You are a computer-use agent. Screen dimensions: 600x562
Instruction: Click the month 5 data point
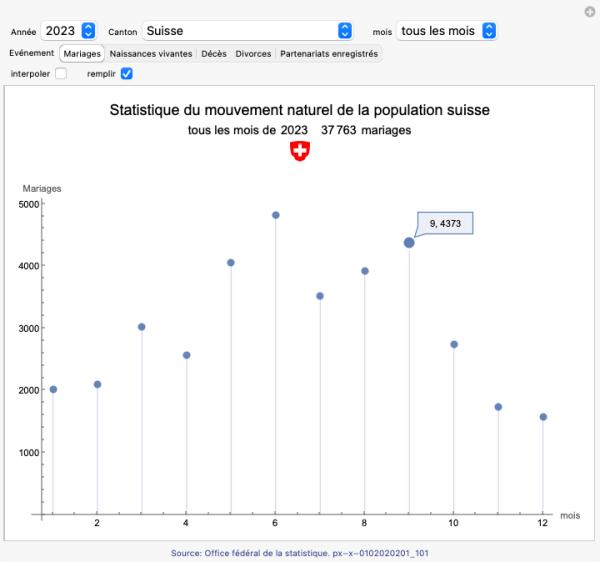pos(231,263)
